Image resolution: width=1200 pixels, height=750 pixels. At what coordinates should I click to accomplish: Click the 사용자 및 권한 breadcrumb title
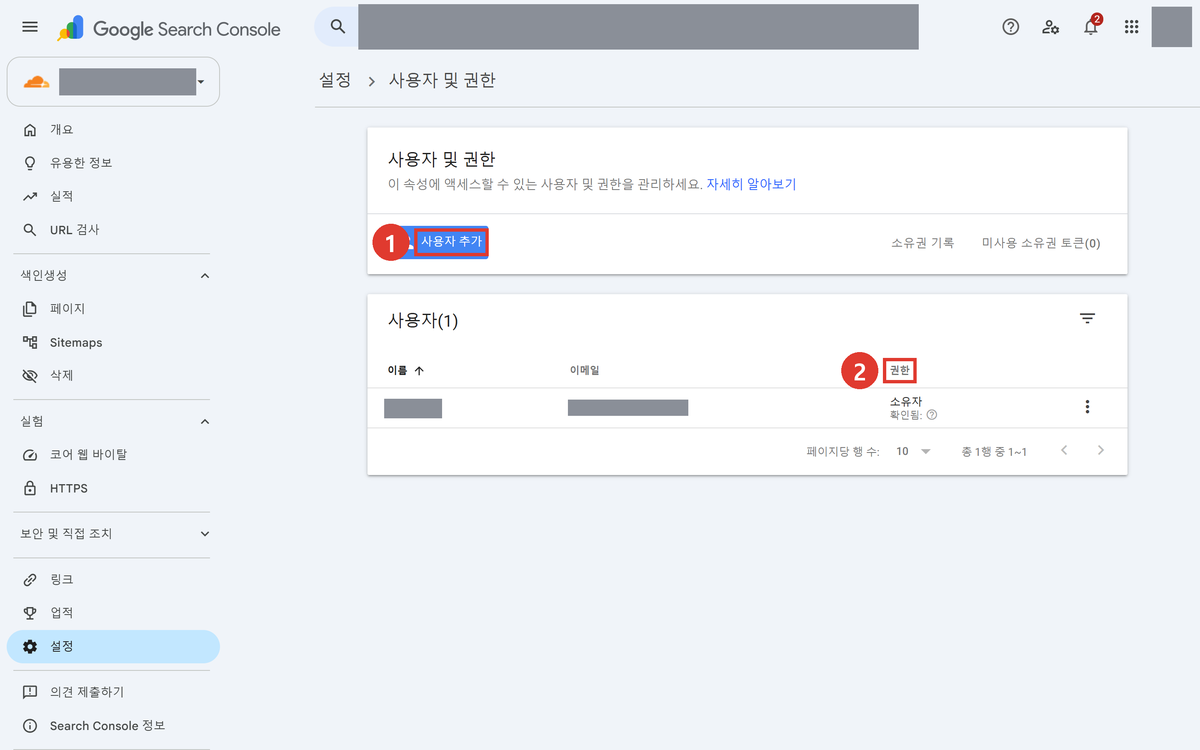tap(442, 80)
